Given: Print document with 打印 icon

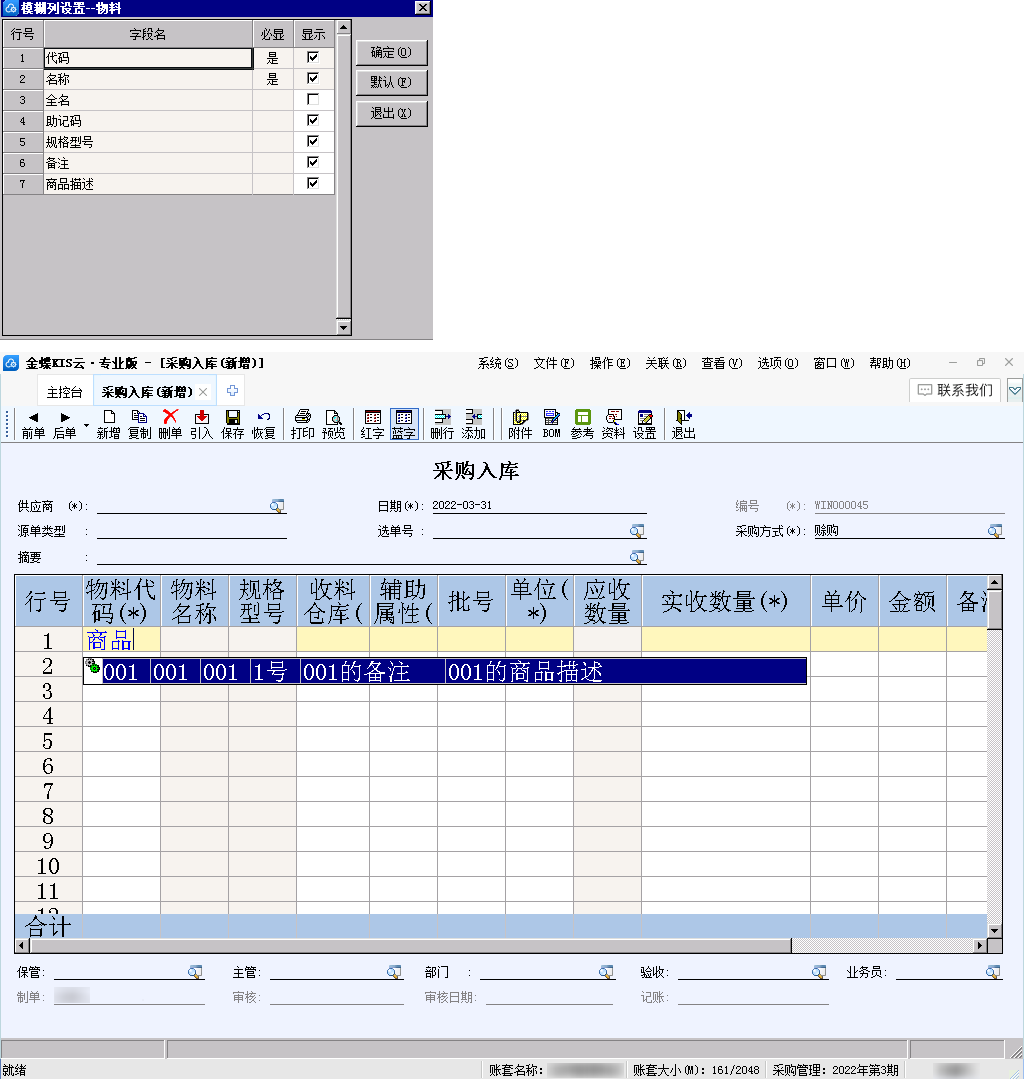Looking at the screenshot, I should [302, 424].
